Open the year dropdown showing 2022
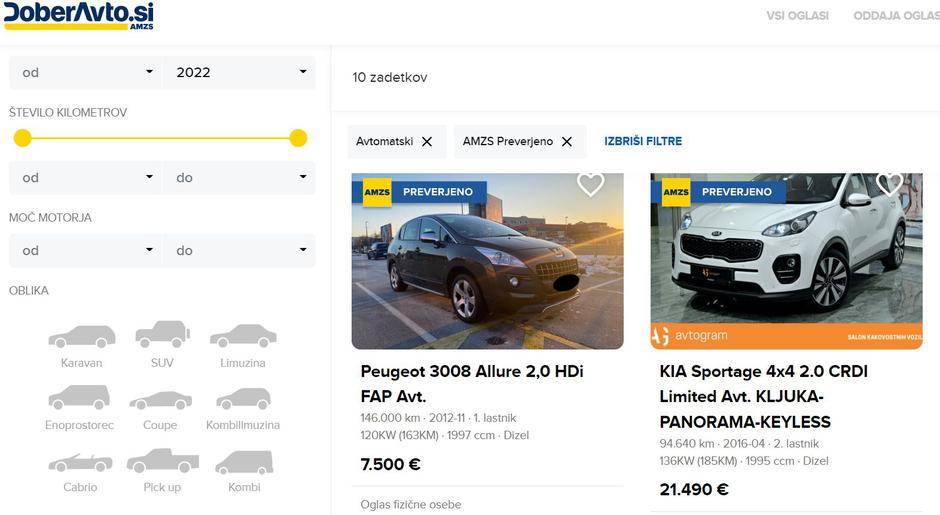This screenshot has width=940, height=515. click(239, 72)
